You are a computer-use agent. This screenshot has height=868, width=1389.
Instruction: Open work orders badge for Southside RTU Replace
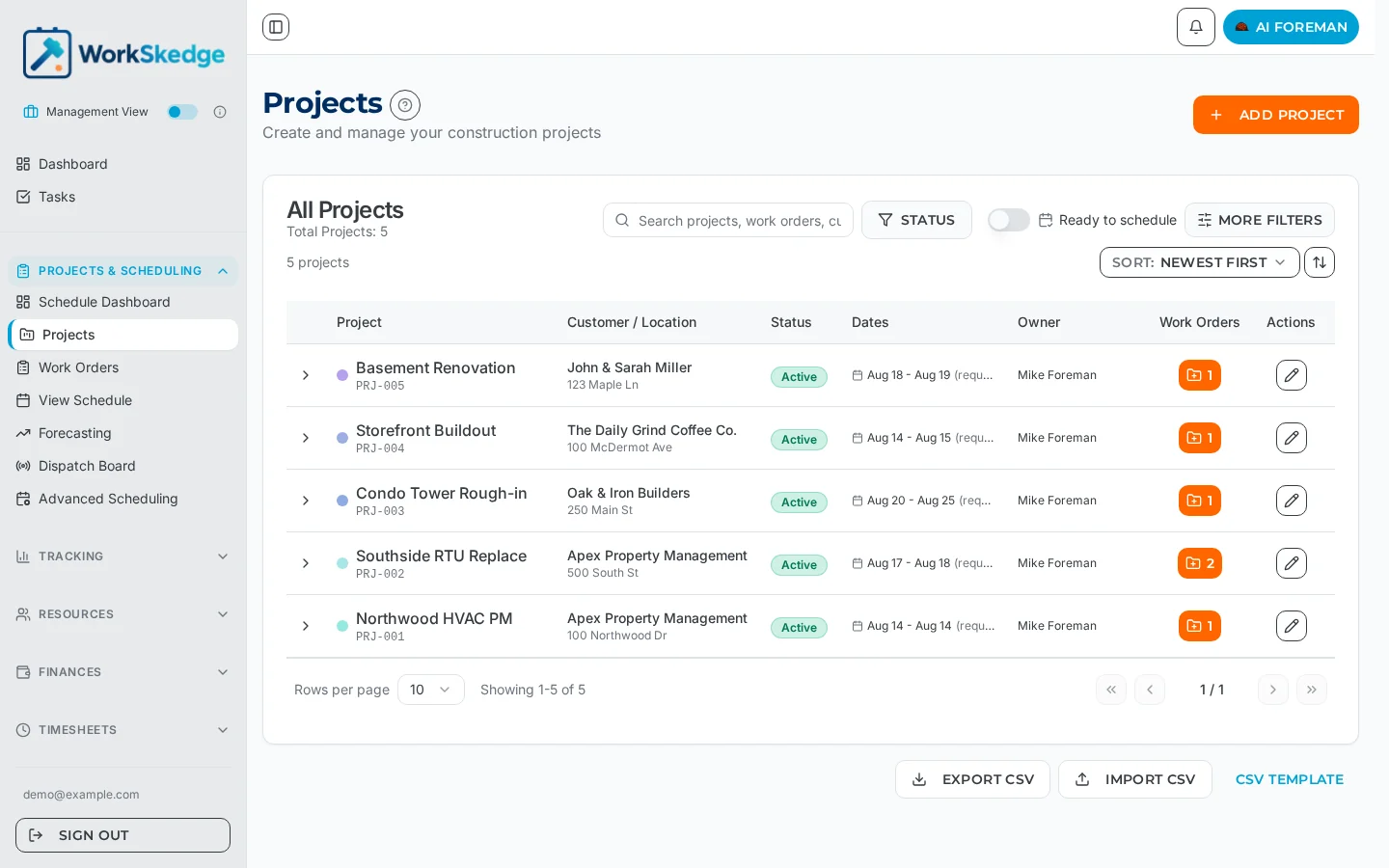click(x=1200, y=563)
